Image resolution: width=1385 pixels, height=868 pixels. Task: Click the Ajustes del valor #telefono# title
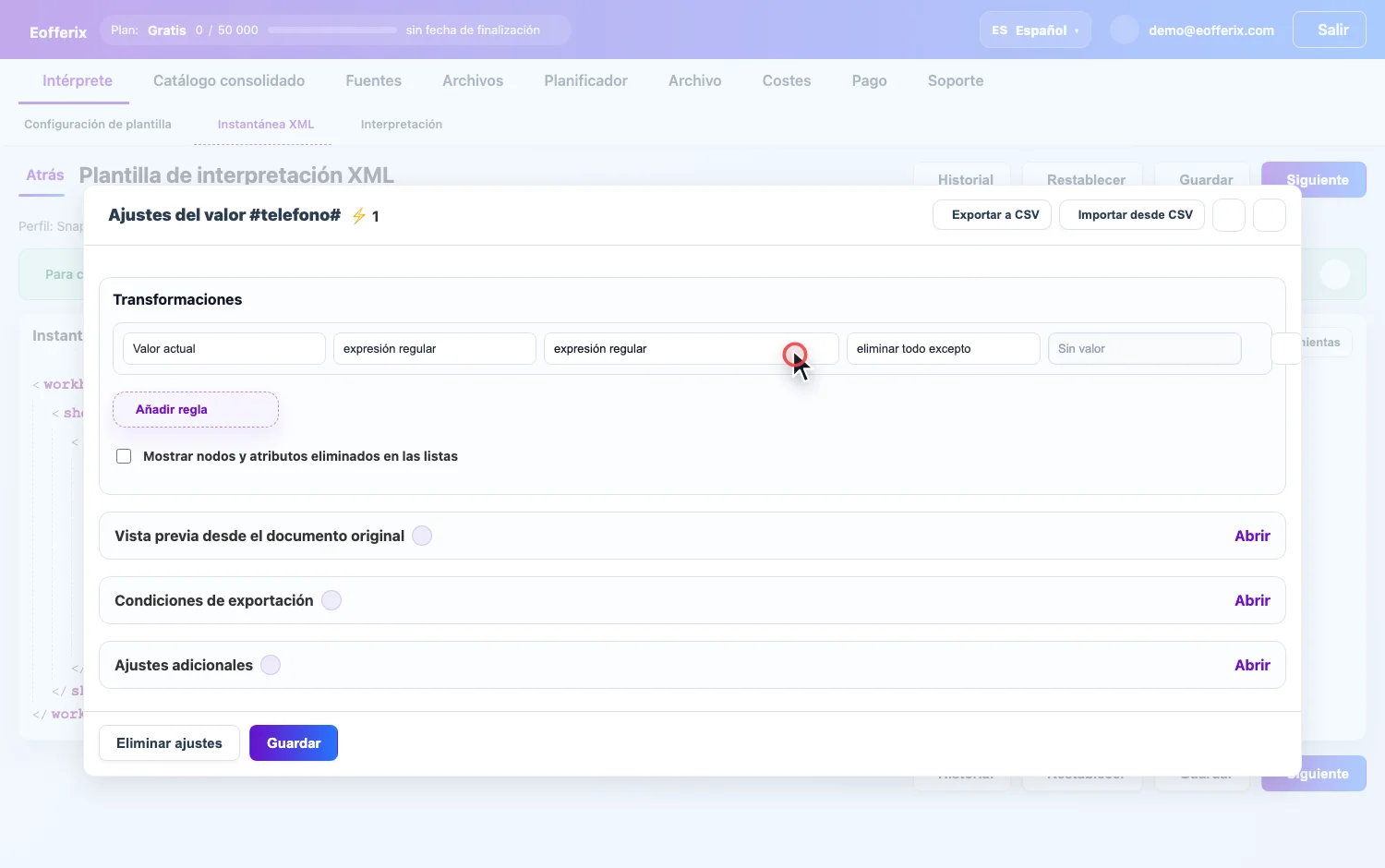coord(224,215)
